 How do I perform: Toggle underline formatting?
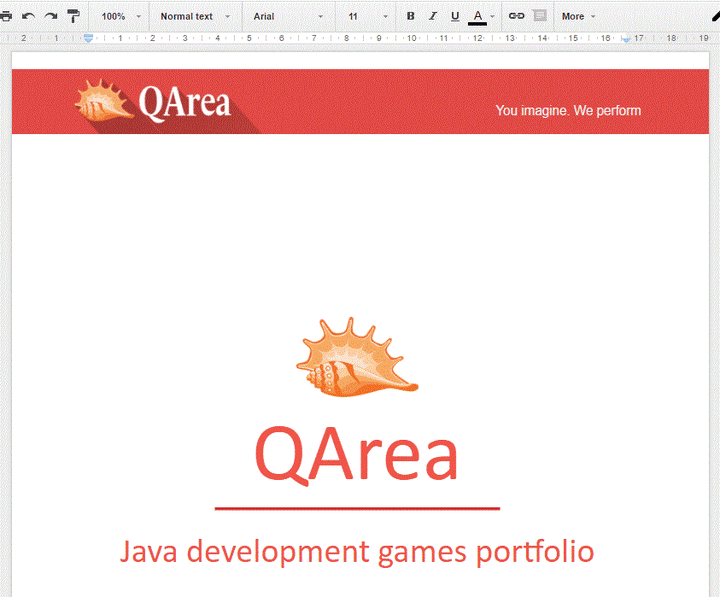click(x=455, y=17)
